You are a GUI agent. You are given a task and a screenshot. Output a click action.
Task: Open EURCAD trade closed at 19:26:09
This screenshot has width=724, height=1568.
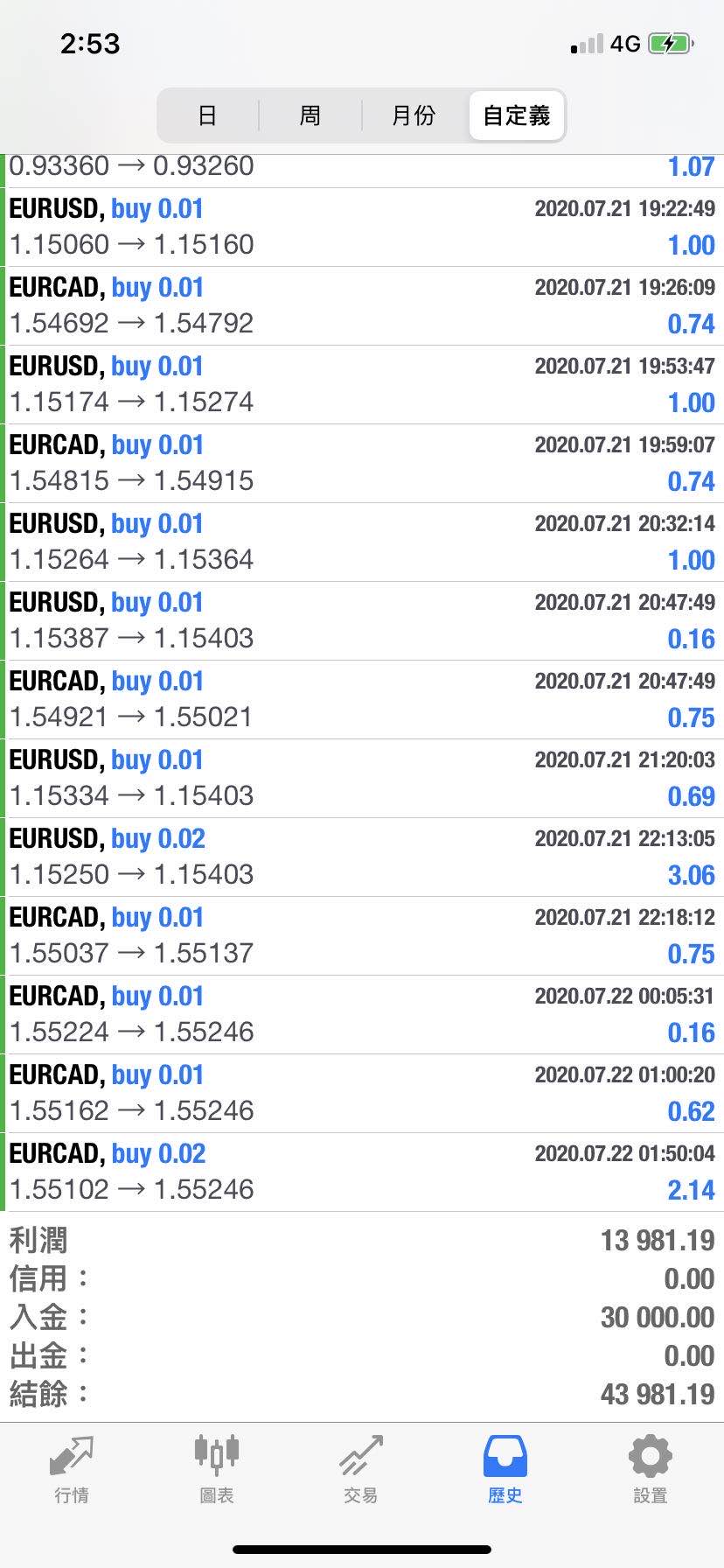[x=362, y=306]
